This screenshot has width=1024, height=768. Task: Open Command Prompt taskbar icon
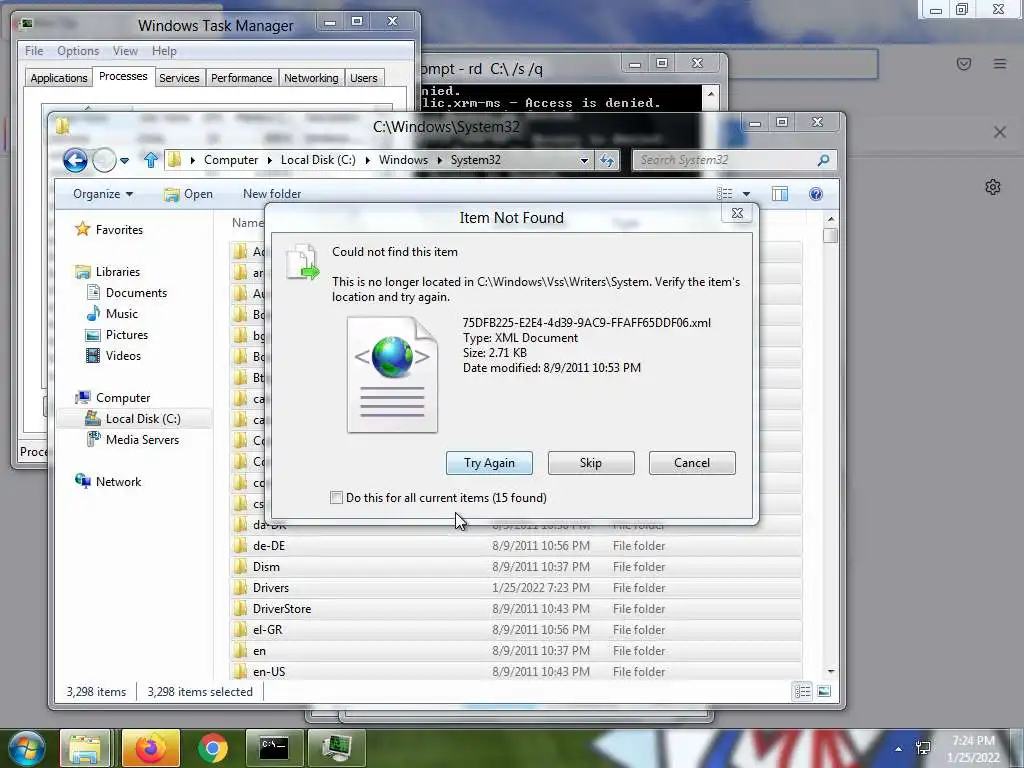(x=274, y=748)
